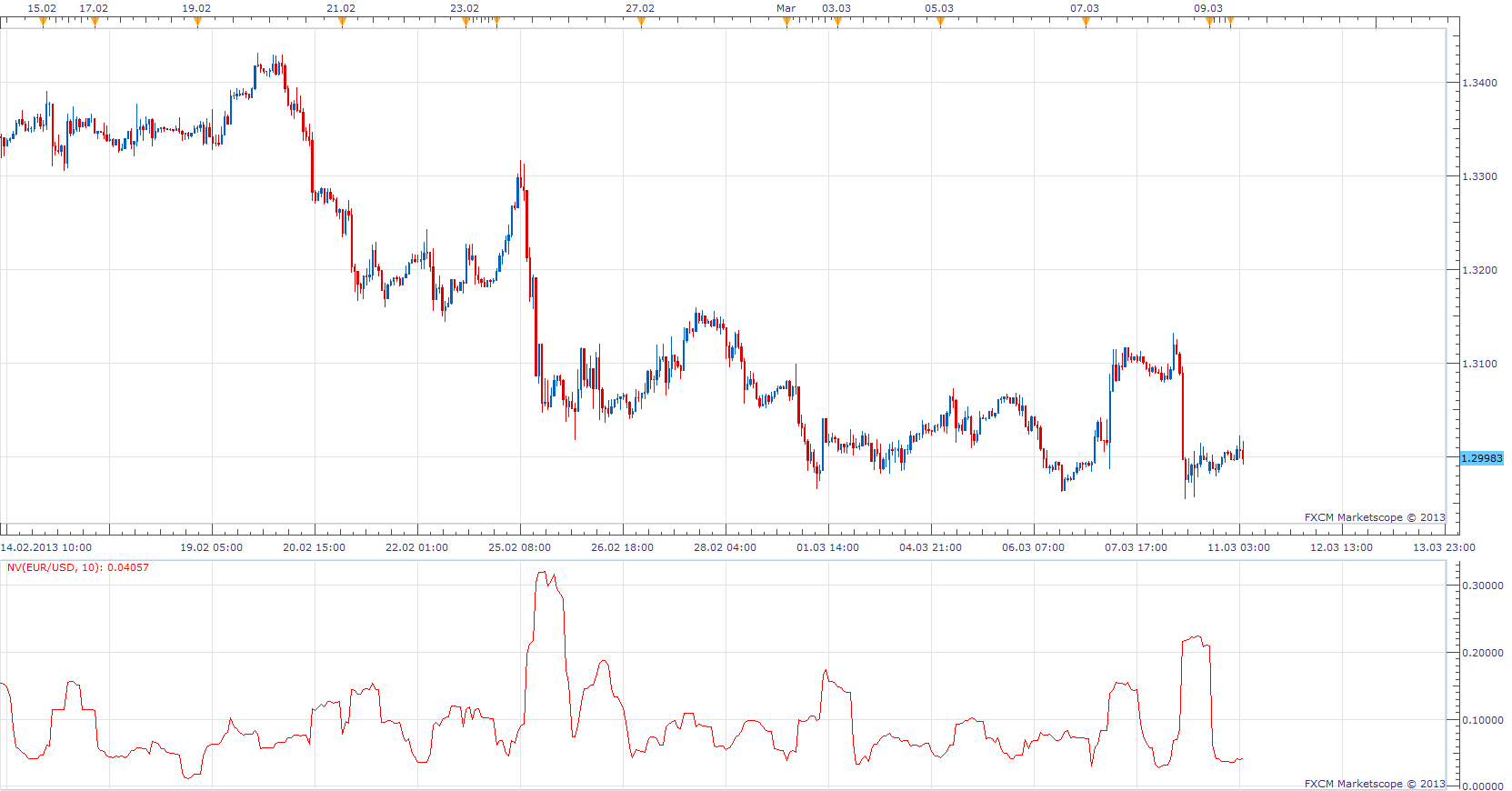Click the 25.02 08:00 time axis label

(x=519, y=547)
